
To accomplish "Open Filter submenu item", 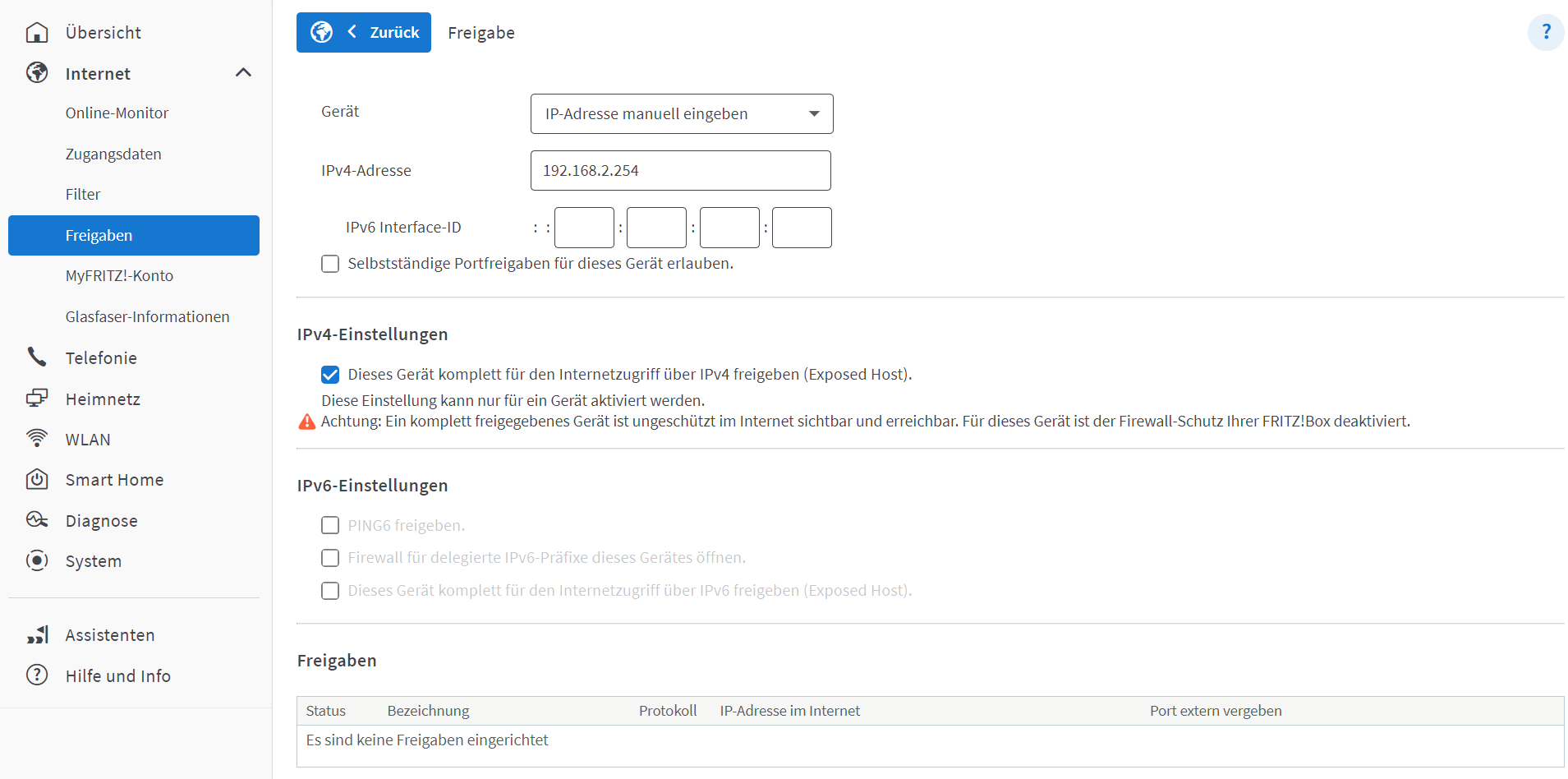I will tap(83, 194).
